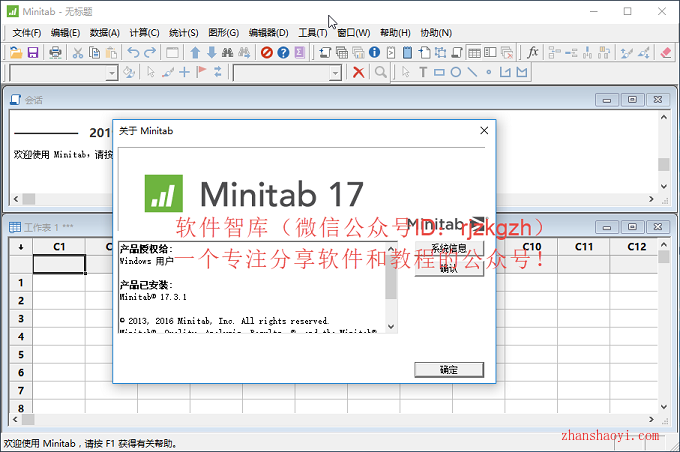Click the Find binoculars icon
680x452 pixels.
point(227,52)
